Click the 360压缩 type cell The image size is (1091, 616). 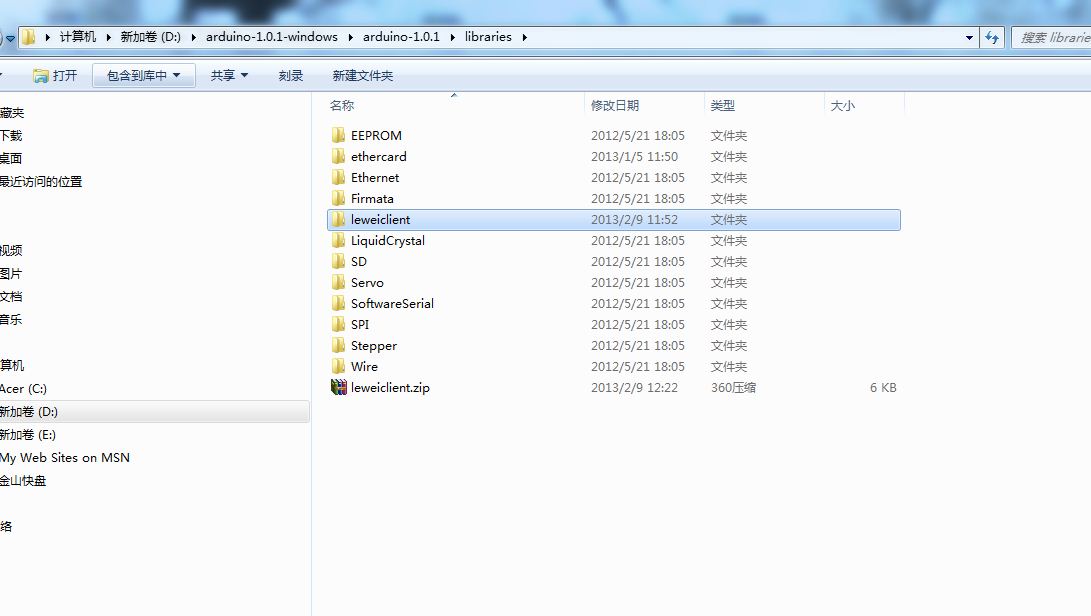click(733, 387)
